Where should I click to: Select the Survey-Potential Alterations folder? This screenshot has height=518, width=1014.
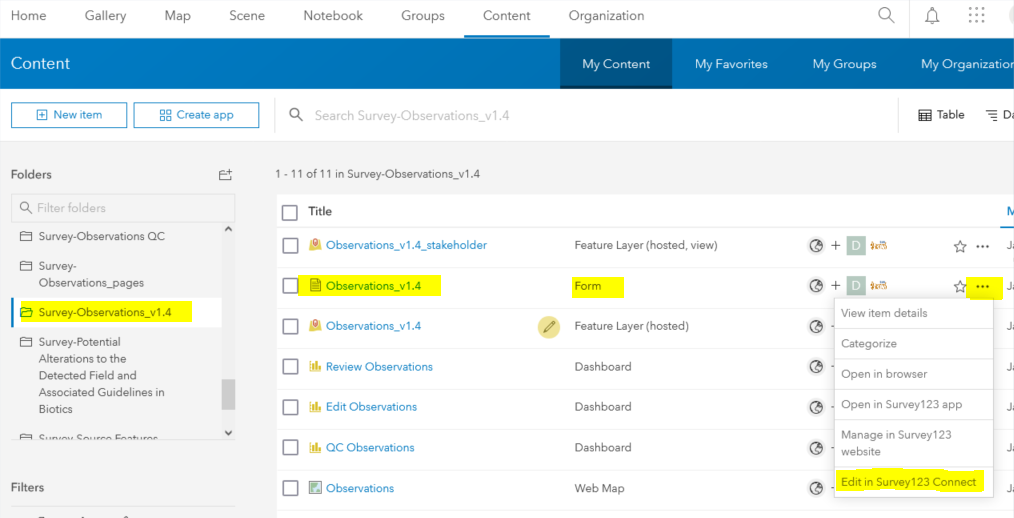[x=102, y=375]
